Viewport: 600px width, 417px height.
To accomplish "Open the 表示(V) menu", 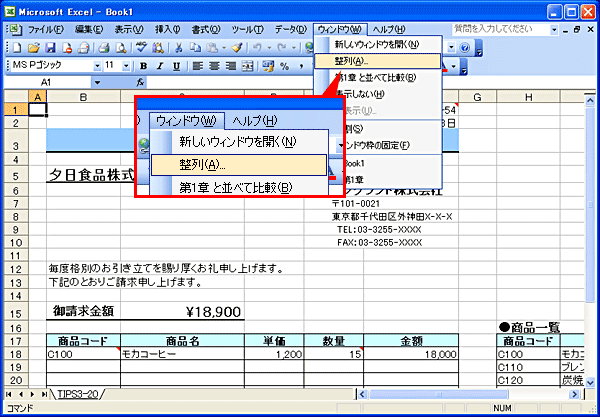I will 129,29.
